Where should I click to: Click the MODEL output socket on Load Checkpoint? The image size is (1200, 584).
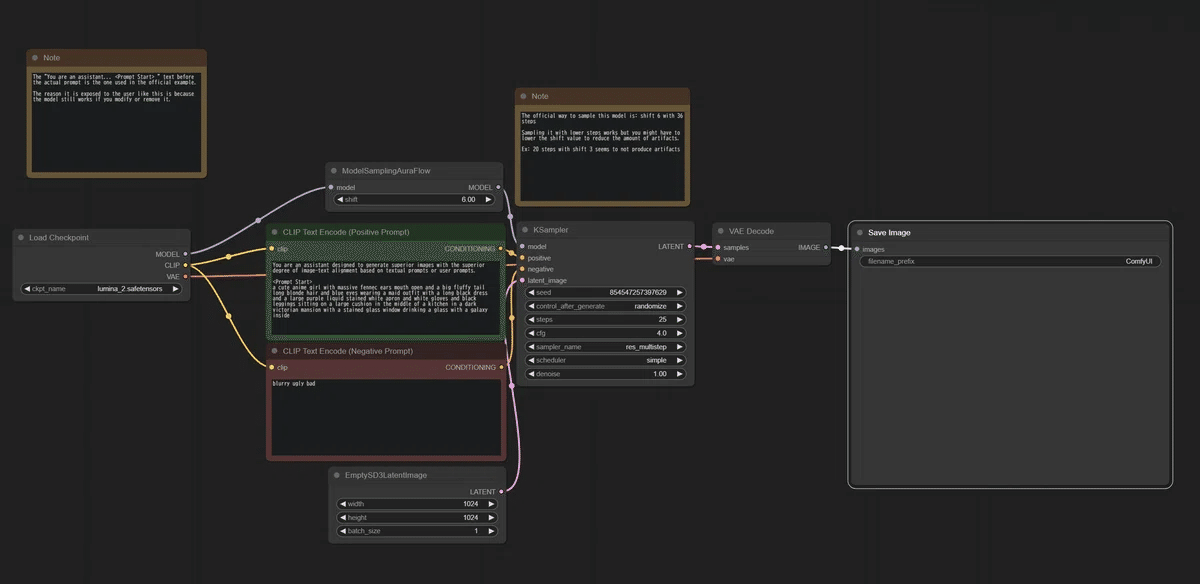185,254
